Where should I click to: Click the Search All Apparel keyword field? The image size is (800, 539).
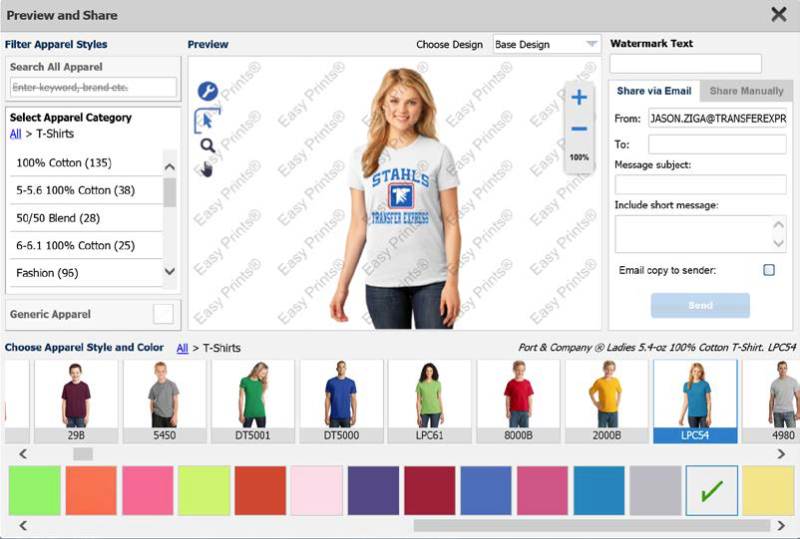[93, 87]
